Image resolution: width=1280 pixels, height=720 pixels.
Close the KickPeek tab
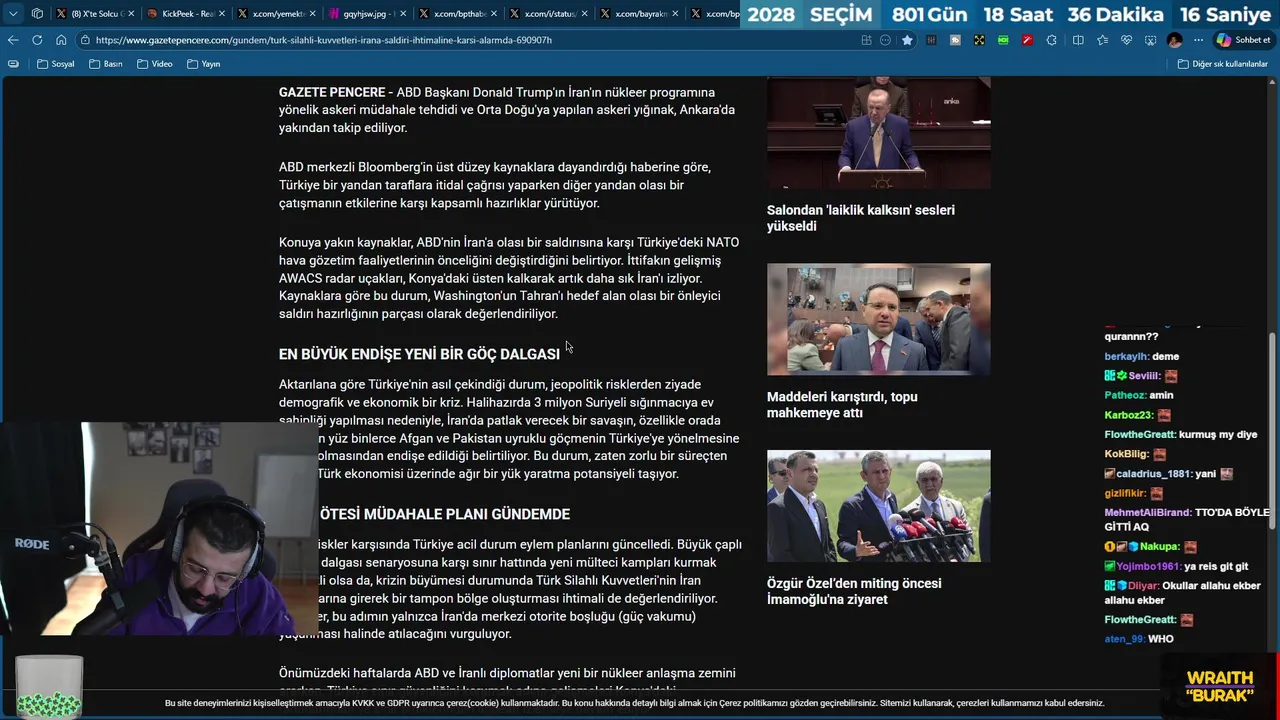pos(221,14)
